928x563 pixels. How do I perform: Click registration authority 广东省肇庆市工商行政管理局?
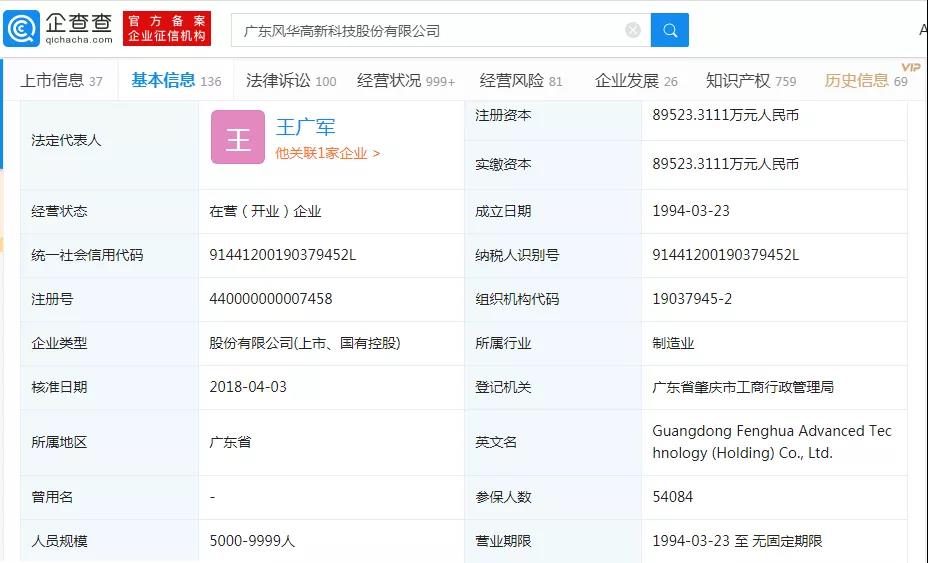coord(743,387)
